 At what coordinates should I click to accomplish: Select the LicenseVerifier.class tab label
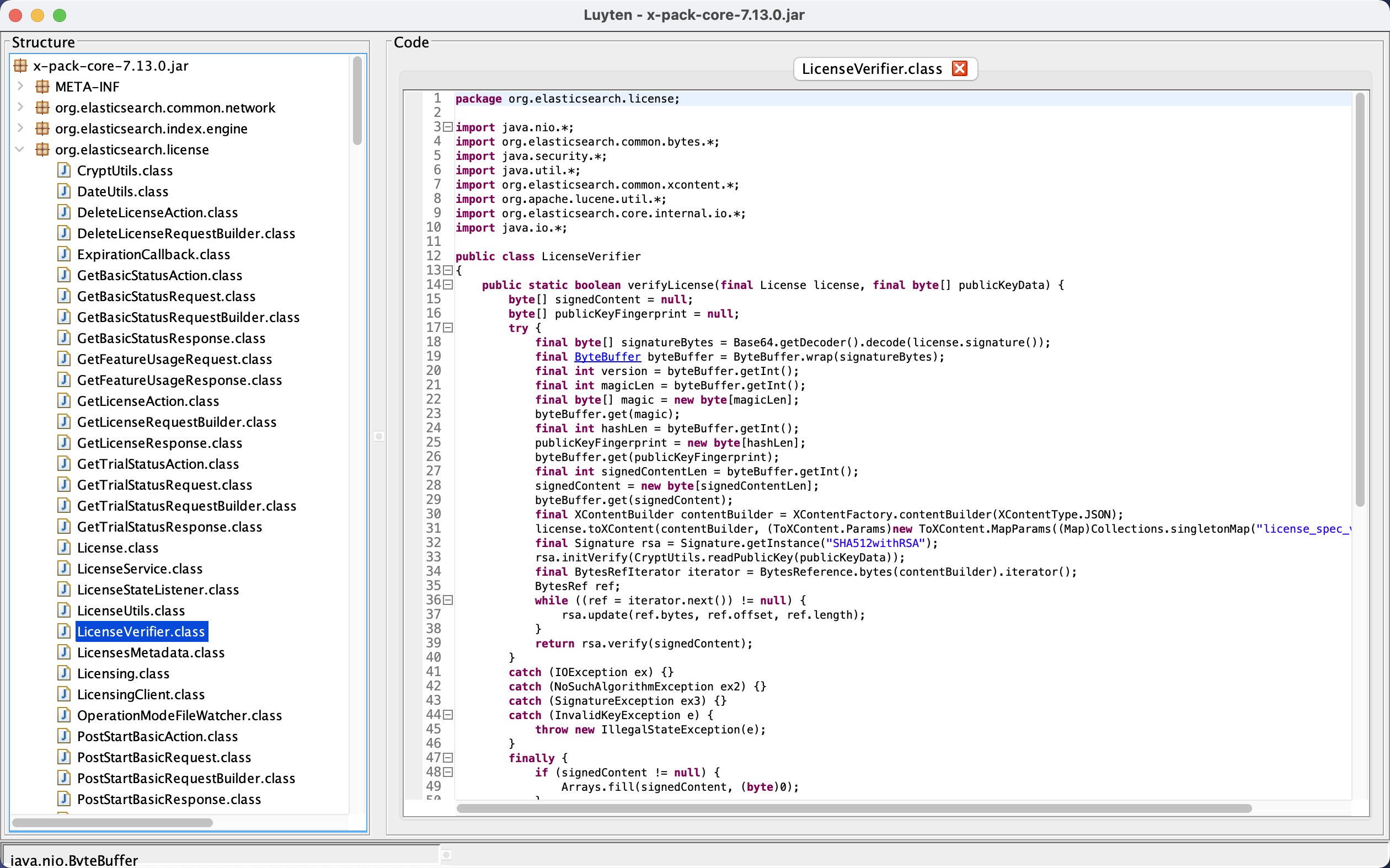(872, 69)
